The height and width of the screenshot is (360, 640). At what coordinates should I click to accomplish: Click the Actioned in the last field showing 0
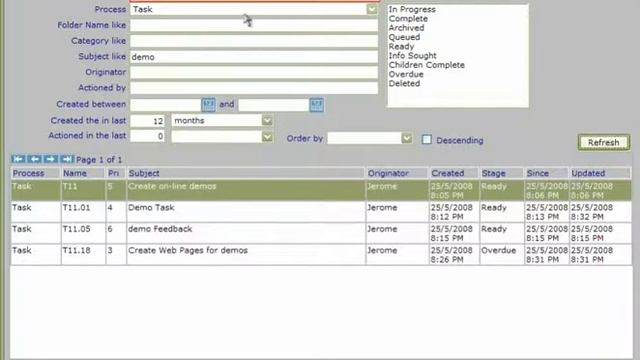[148, 136]
